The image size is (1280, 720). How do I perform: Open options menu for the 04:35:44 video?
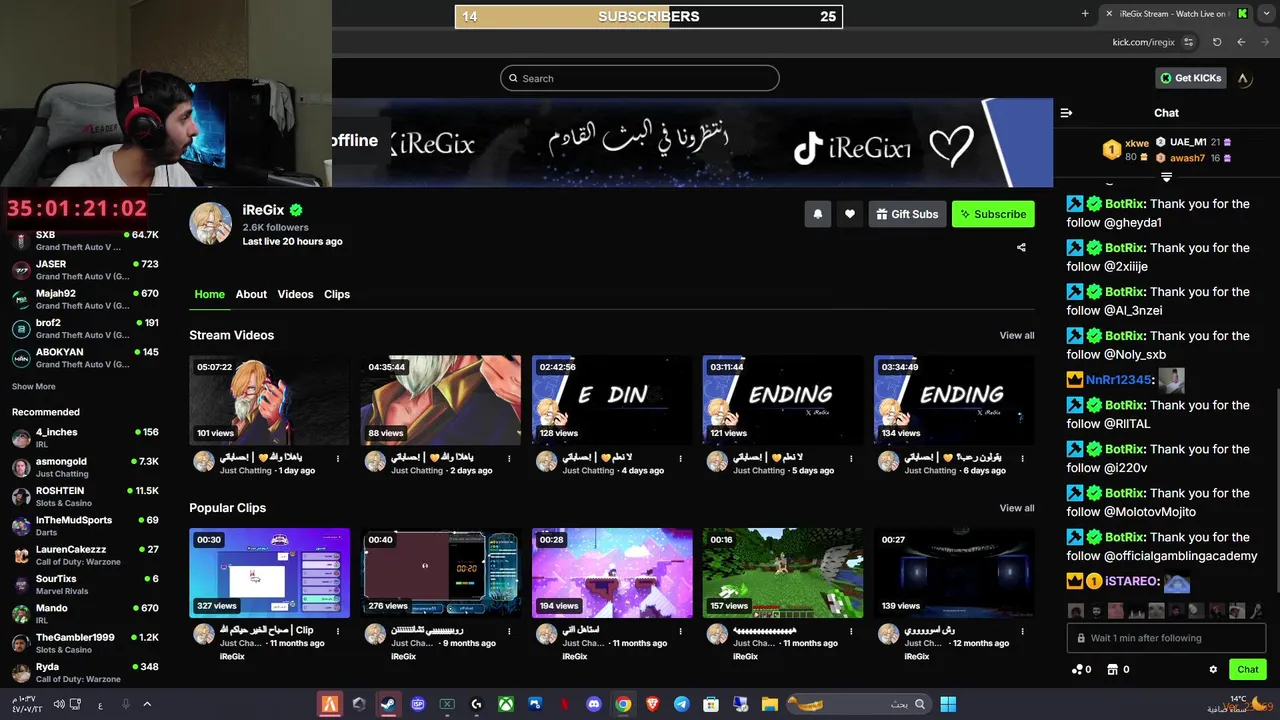(x=509, y=459)
